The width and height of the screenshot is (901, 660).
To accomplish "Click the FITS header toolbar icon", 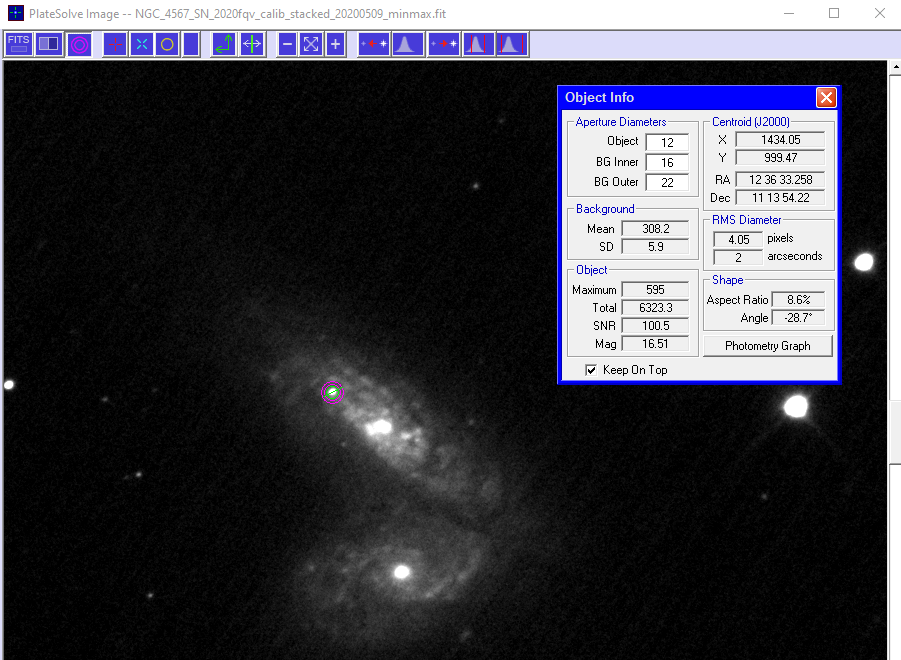I will 19,44.
